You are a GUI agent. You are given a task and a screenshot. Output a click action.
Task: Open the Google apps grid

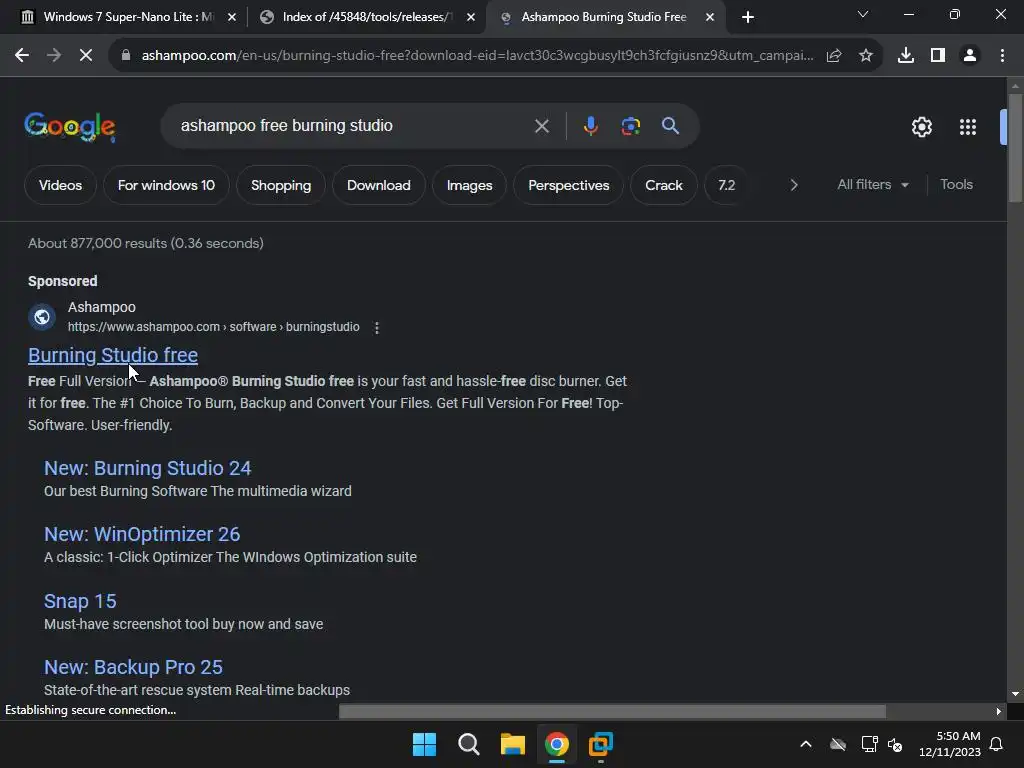click(968, 127)
